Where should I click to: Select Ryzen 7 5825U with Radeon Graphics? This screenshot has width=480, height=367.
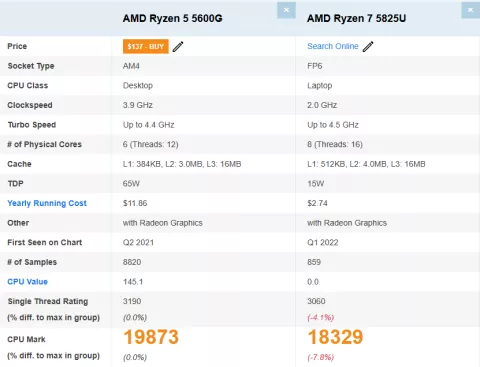pyautogui.click(x=347, y=223)
